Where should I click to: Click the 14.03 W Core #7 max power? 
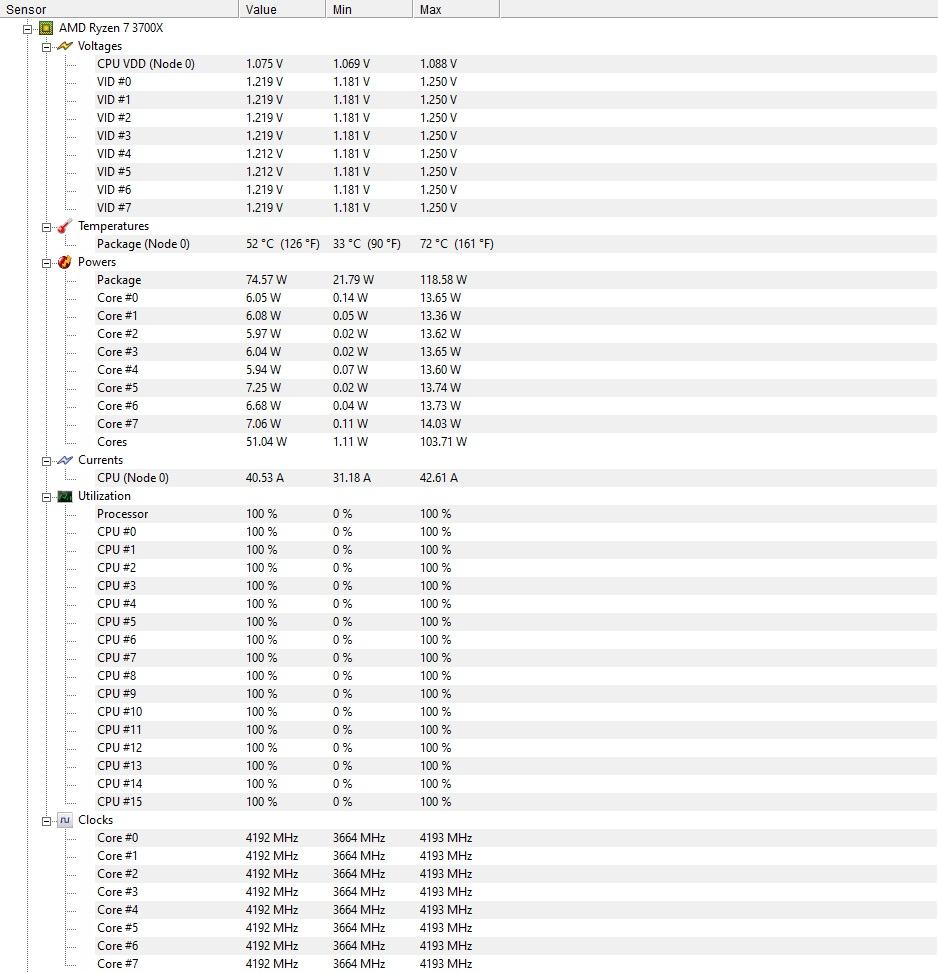click(x=440, y=424)
